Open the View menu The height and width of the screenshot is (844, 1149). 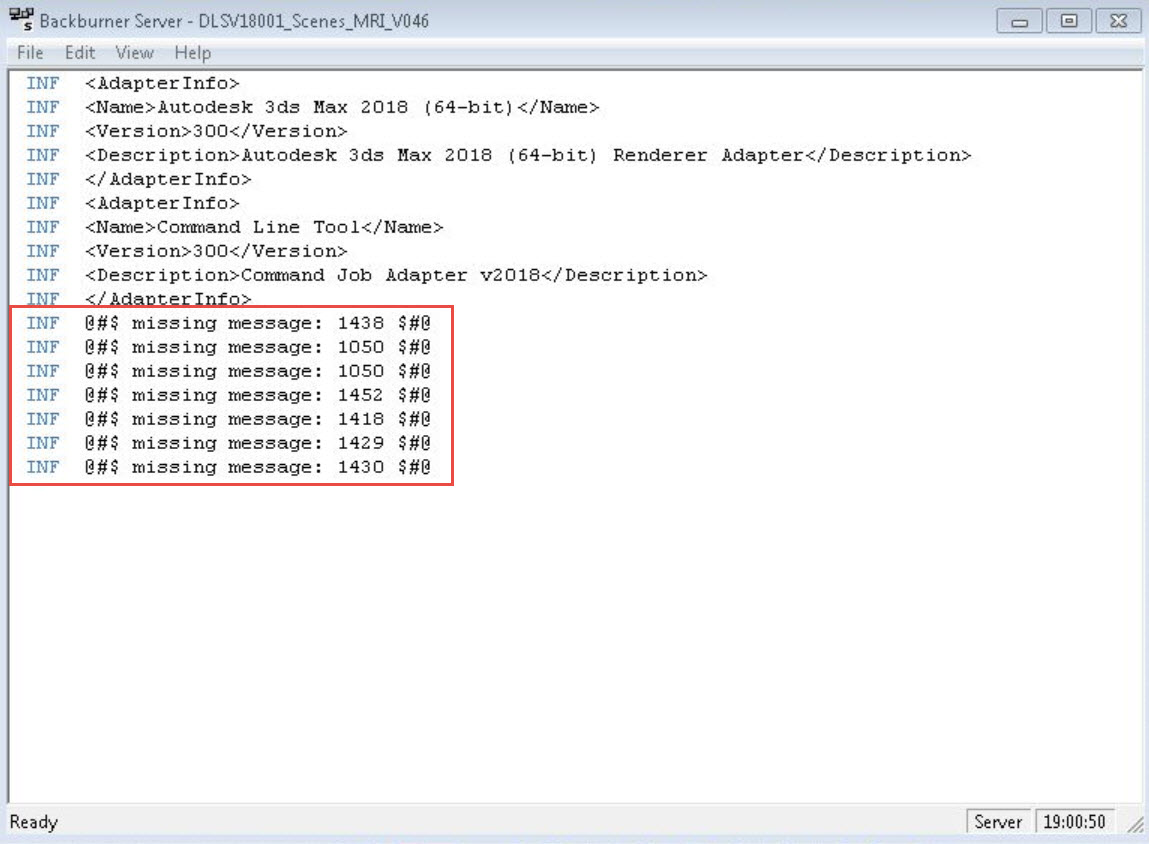(134, 53)
